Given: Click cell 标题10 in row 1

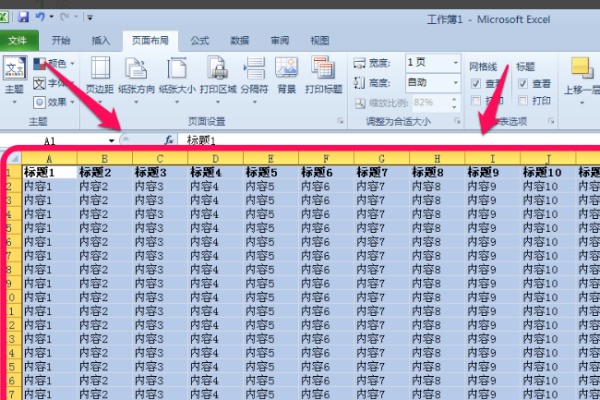Looking at the screenshot, I should [x=548, y=172].
